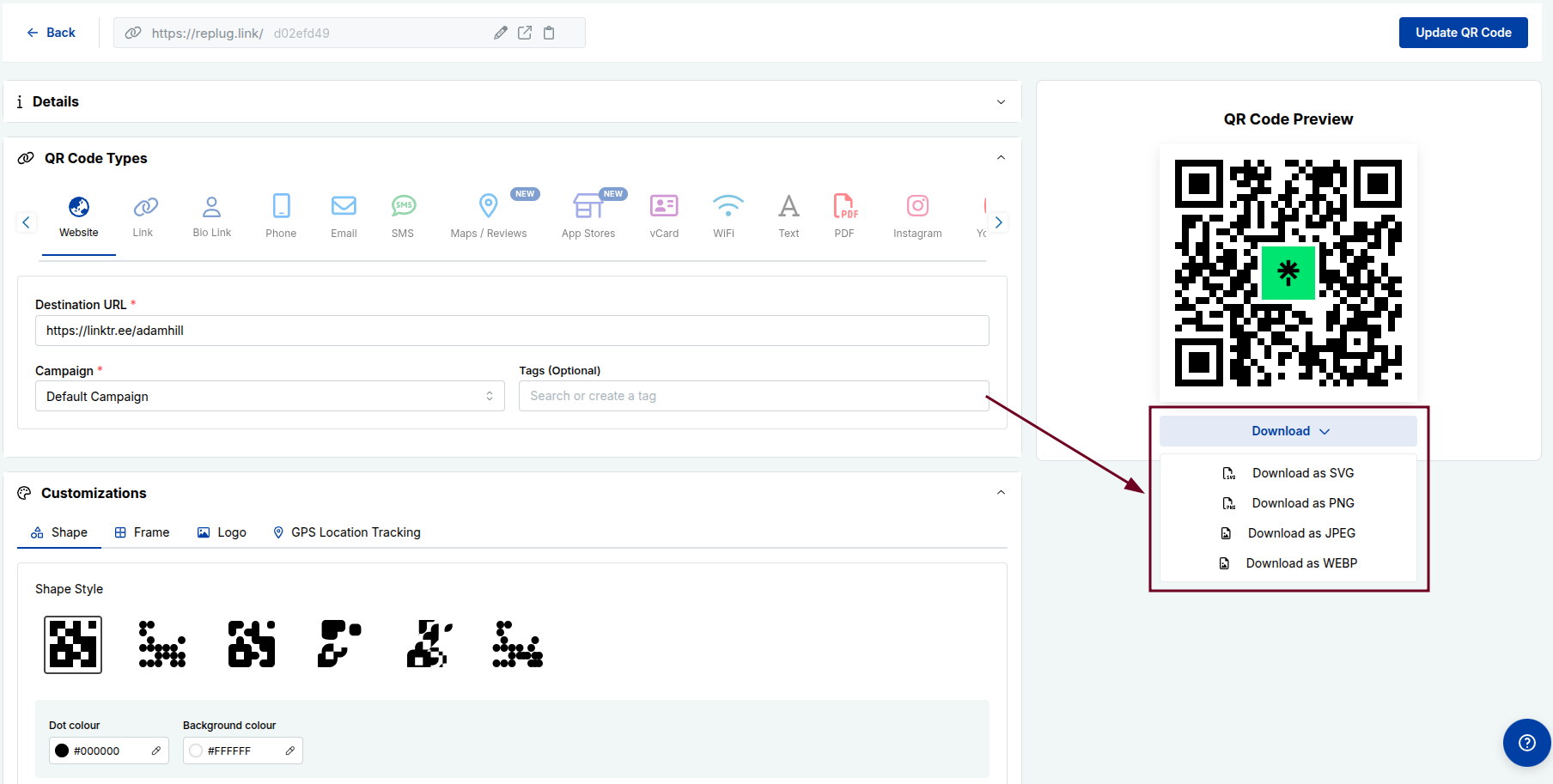This screenshot has height=784, width=1553.
Task: Open the Dot colour black swatch
Action: point(62,751)
